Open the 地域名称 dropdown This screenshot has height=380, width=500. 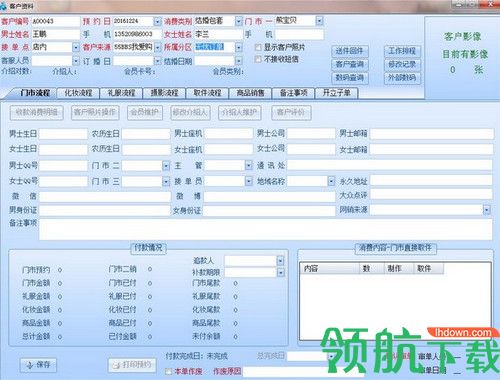point(331,181)
